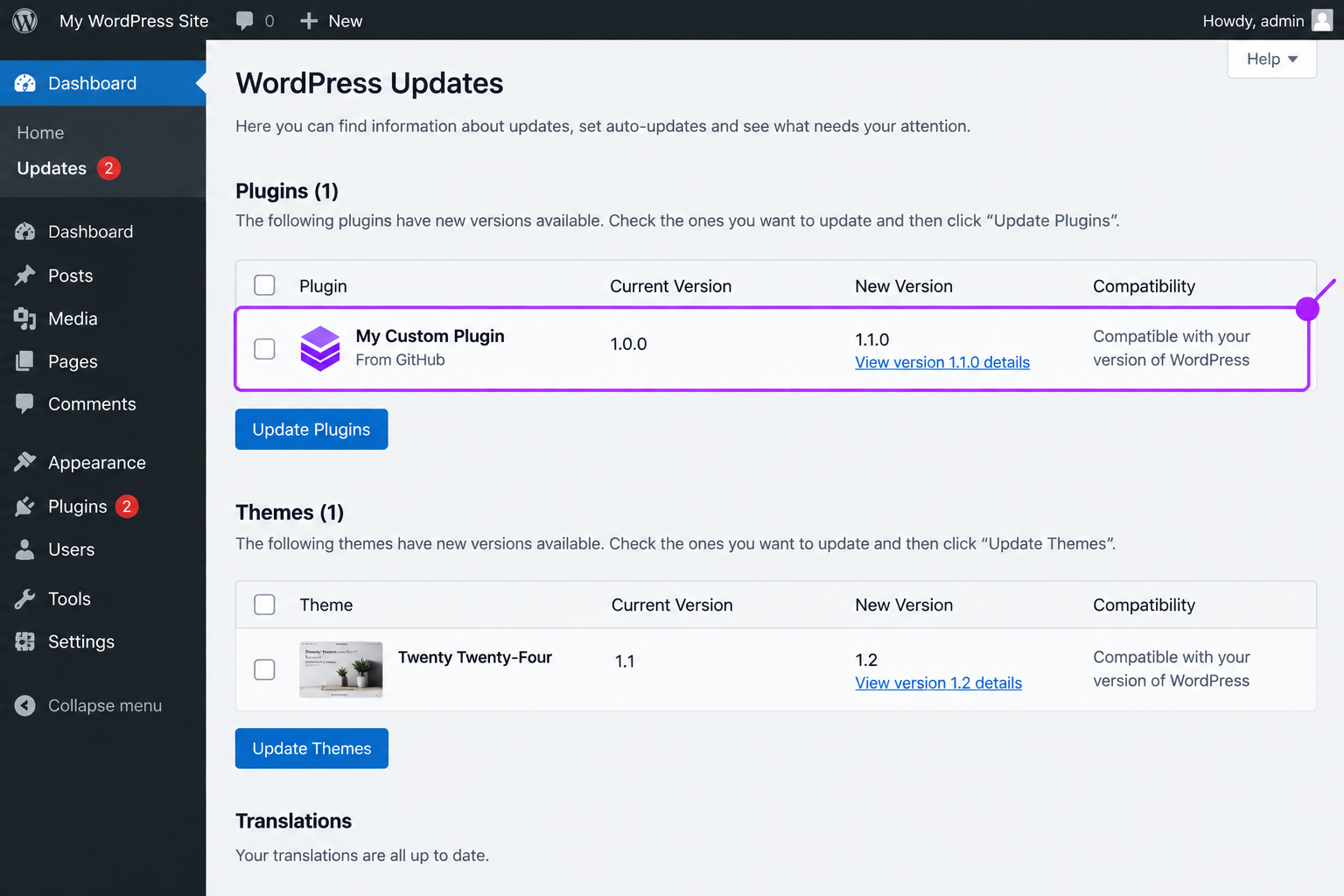
Task: Click the Comments speech bubble sidebar icon
Action: point(25,403)
